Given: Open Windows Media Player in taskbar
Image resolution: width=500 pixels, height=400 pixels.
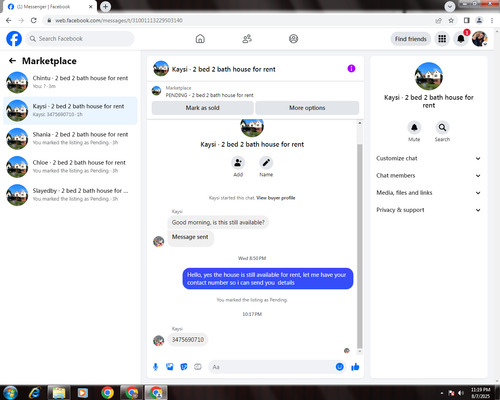Looking at the screenshot, I should coord(83,393).
